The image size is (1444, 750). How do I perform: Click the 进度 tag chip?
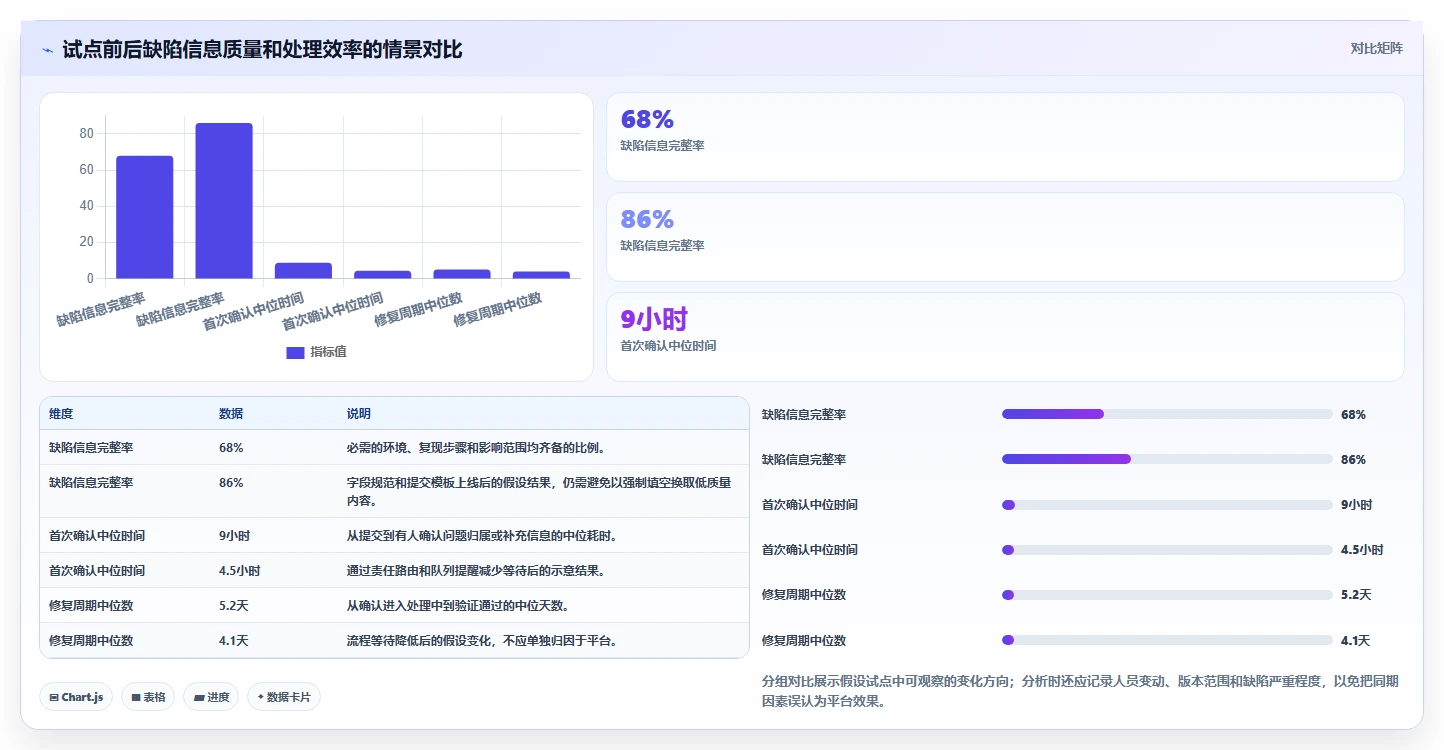[x=211, y=697]
